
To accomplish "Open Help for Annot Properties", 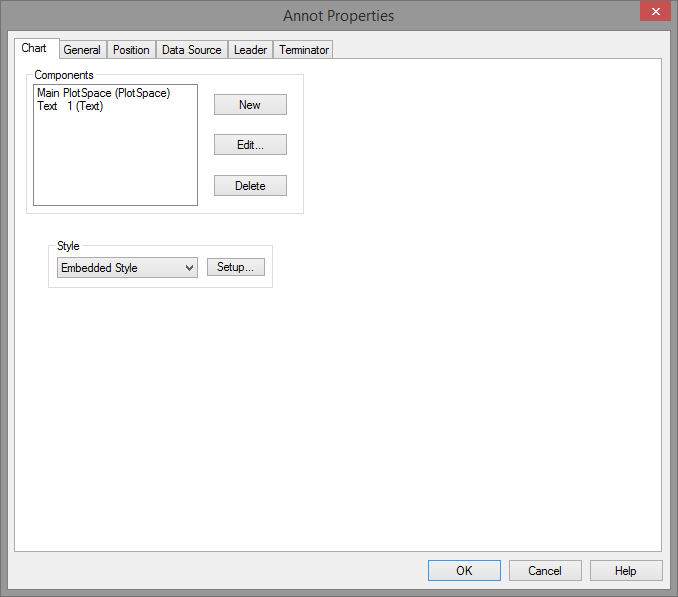I will tap(626, 571).
